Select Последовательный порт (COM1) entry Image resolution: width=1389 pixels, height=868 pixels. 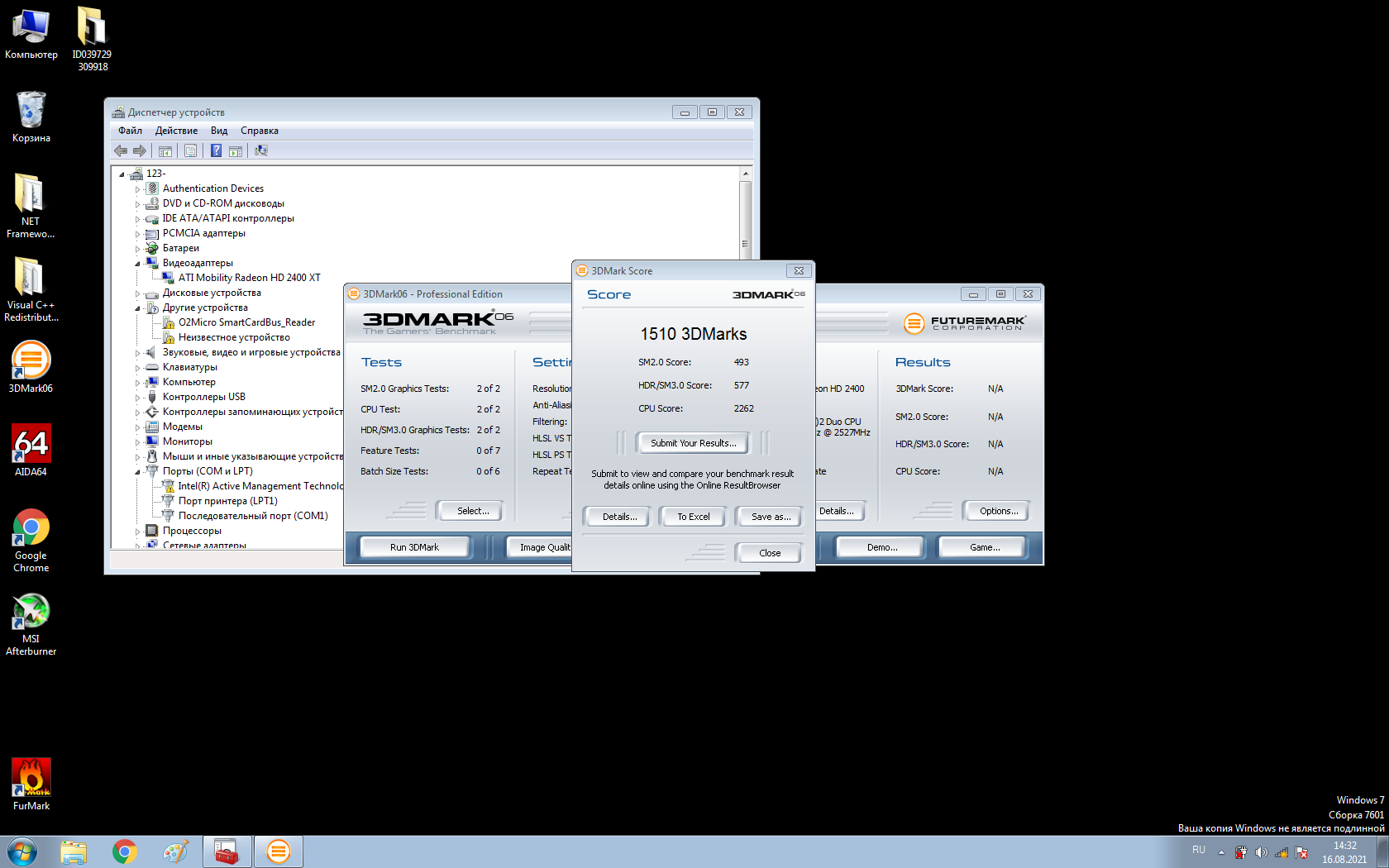tap(253, 516)
